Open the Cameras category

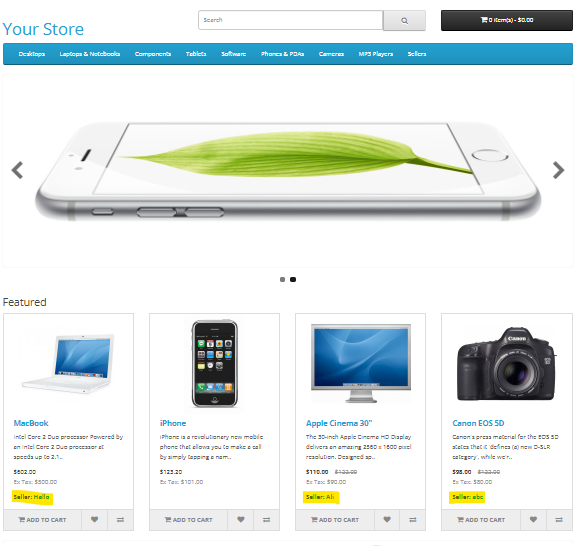click(331, 54)
